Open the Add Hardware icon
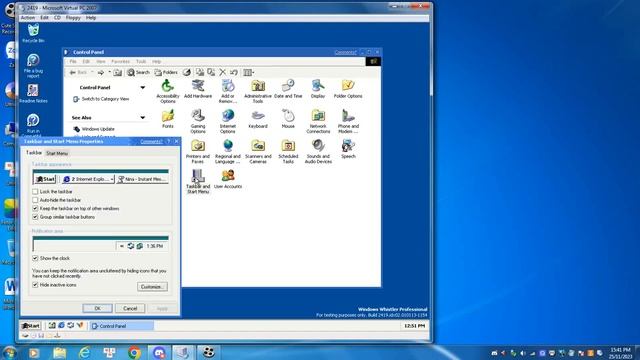 click(198, 89)
